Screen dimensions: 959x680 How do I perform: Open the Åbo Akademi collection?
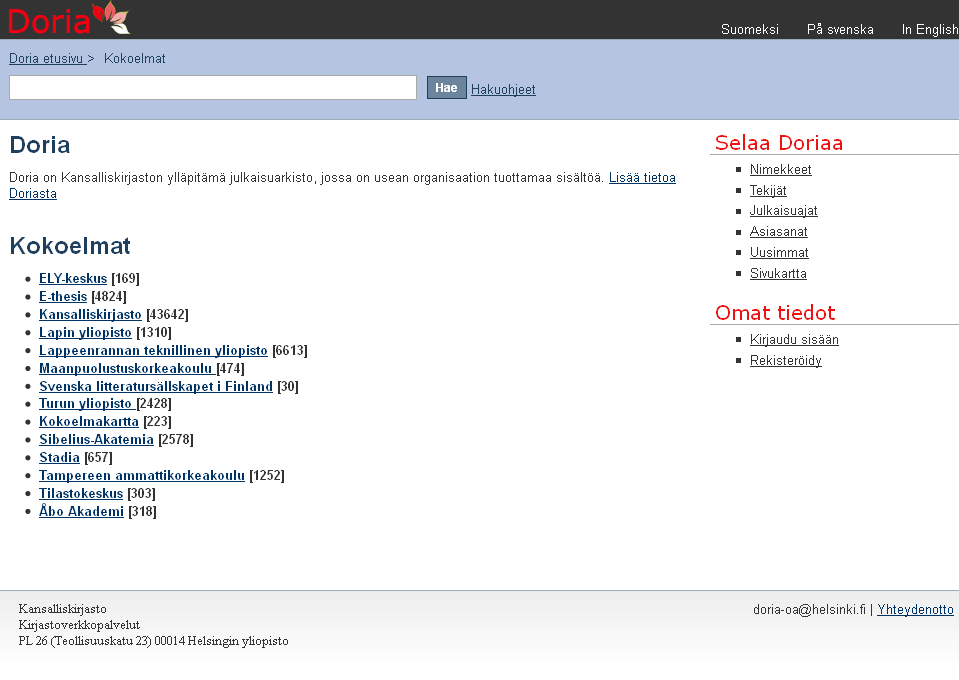81,511
